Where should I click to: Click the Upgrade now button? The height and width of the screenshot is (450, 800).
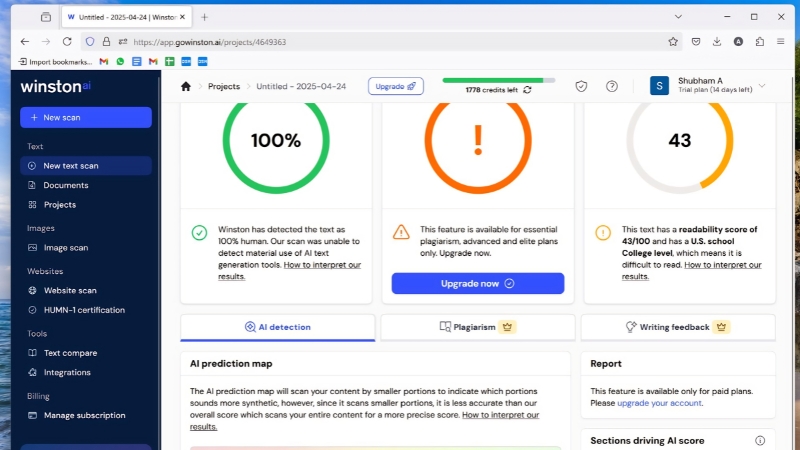click(x=478, y=283)
